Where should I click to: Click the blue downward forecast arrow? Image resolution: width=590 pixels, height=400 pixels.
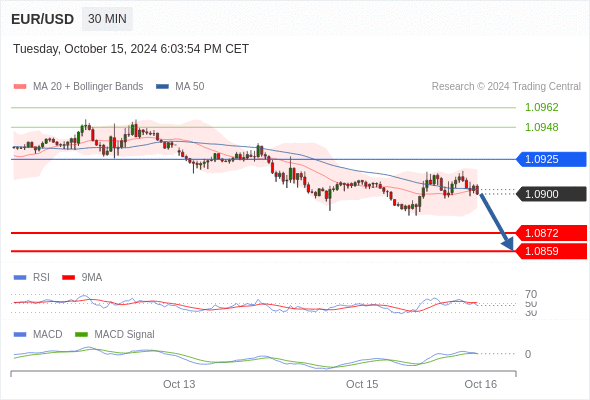496,221
